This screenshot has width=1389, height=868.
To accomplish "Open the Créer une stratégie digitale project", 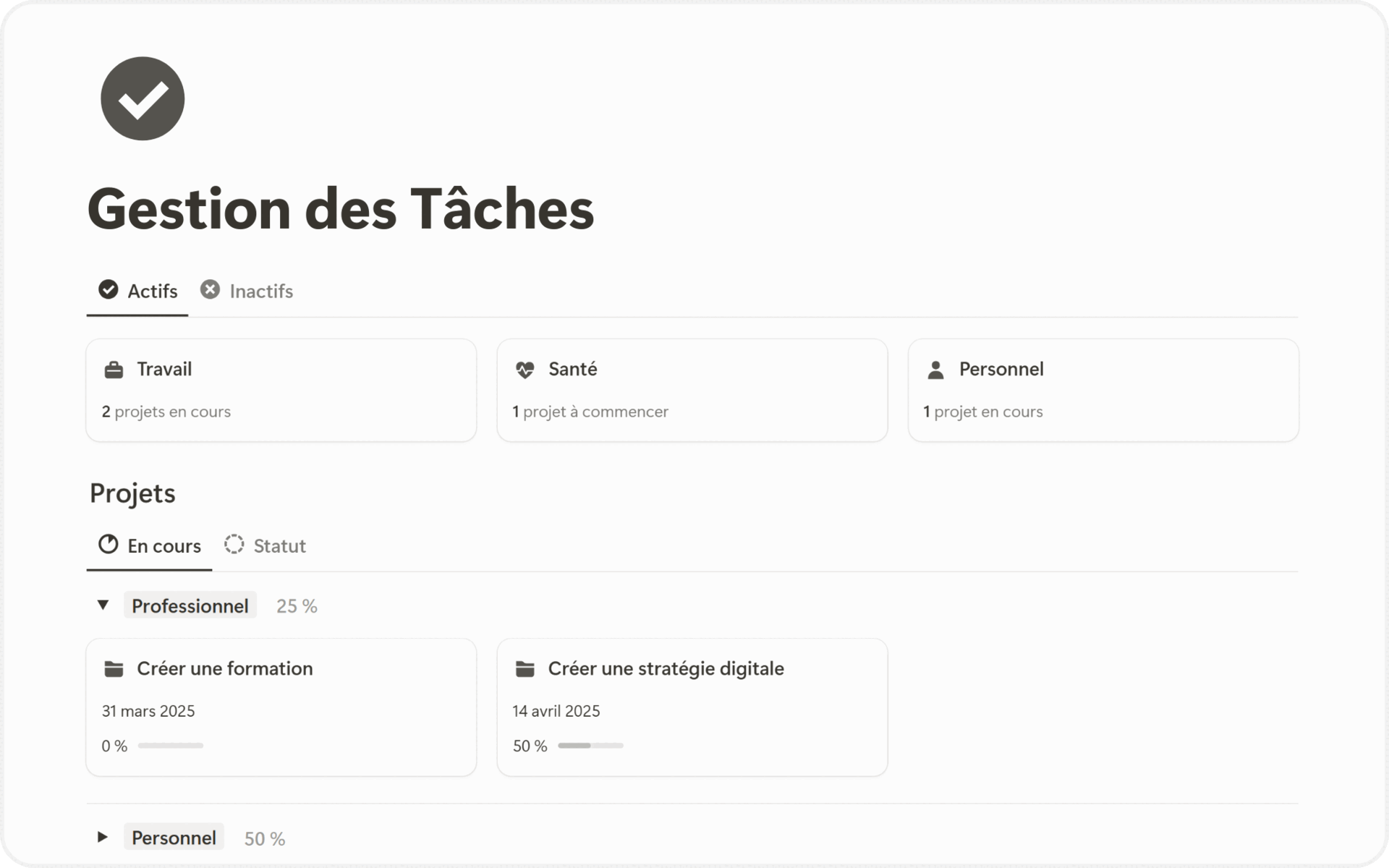I will 666,669.
